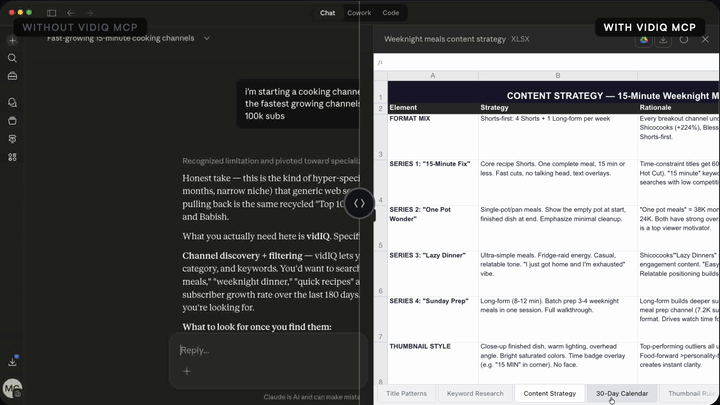Image resolution: width=720 pixels, height=405 pixels.
Task: Open the 30-Day Calendar sheet tab
Action: click(x=622, y=394)
